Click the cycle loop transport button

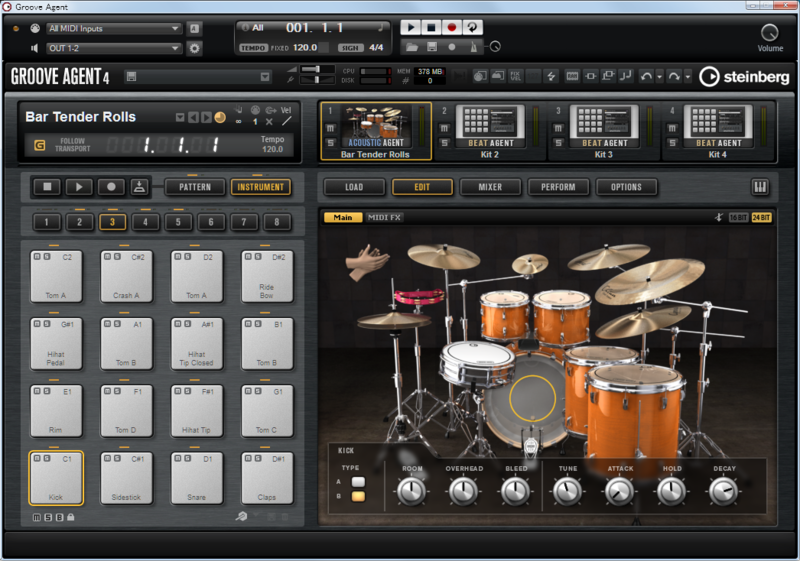[472, 27]
